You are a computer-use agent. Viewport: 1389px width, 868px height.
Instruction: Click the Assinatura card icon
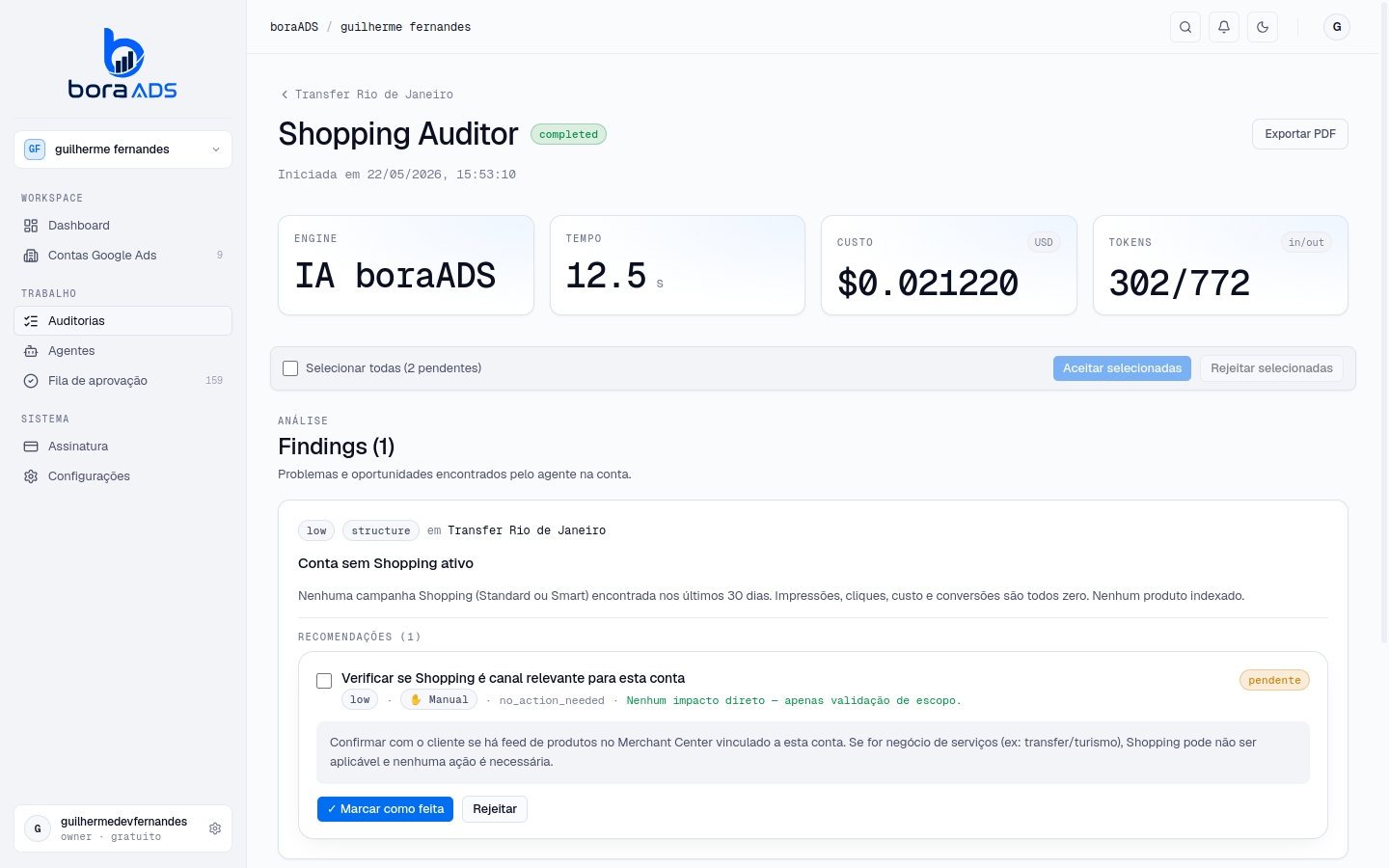pos(31,447)
